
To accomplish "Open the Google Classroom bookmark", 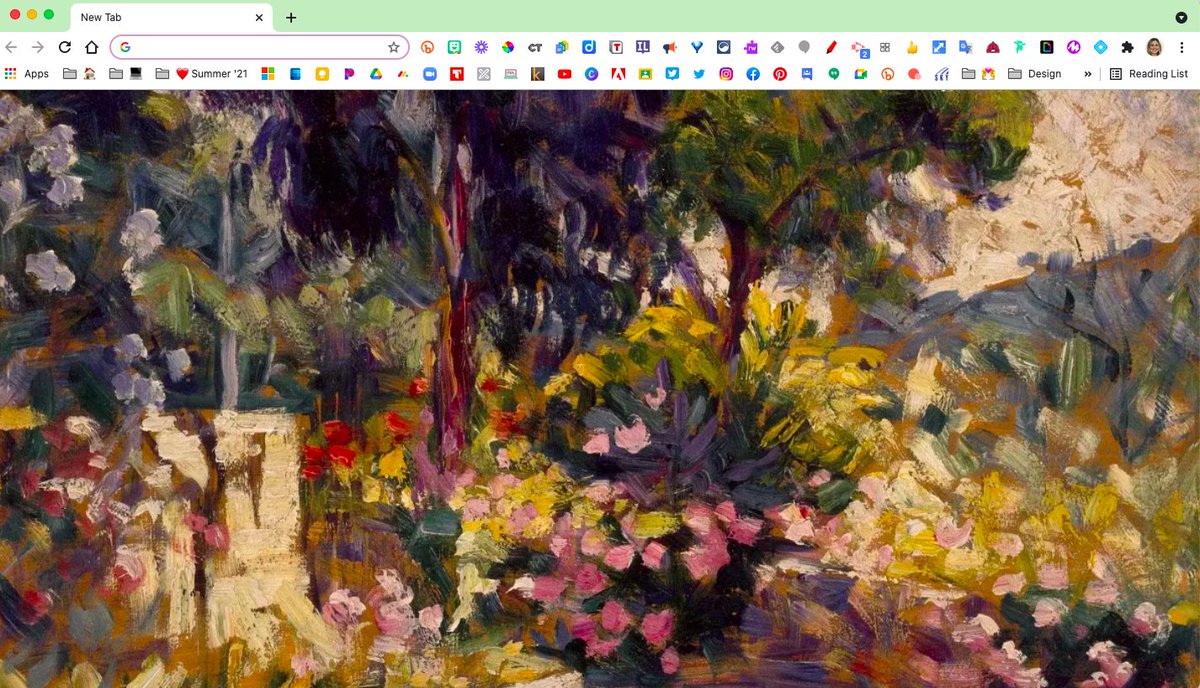I will coord(646,74).
